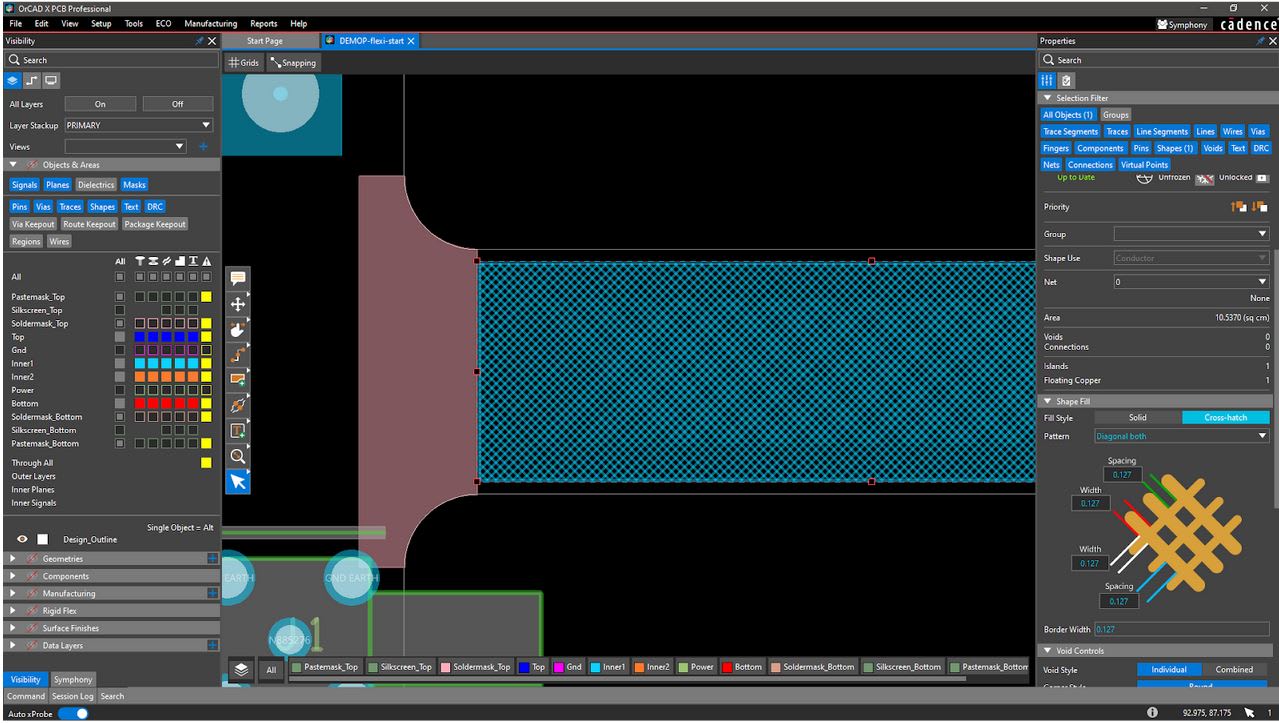Select the Add Text tool
This screenshot has width=1279, height=723.
pos(238,431)
